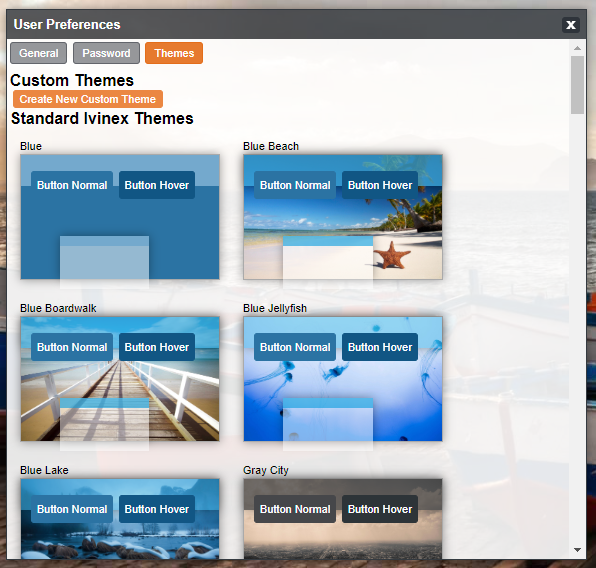This screenshot has height=568, width=596.
Task: Click Button Normal in Blue Lake preview
Action: click(x=72, y=509)
